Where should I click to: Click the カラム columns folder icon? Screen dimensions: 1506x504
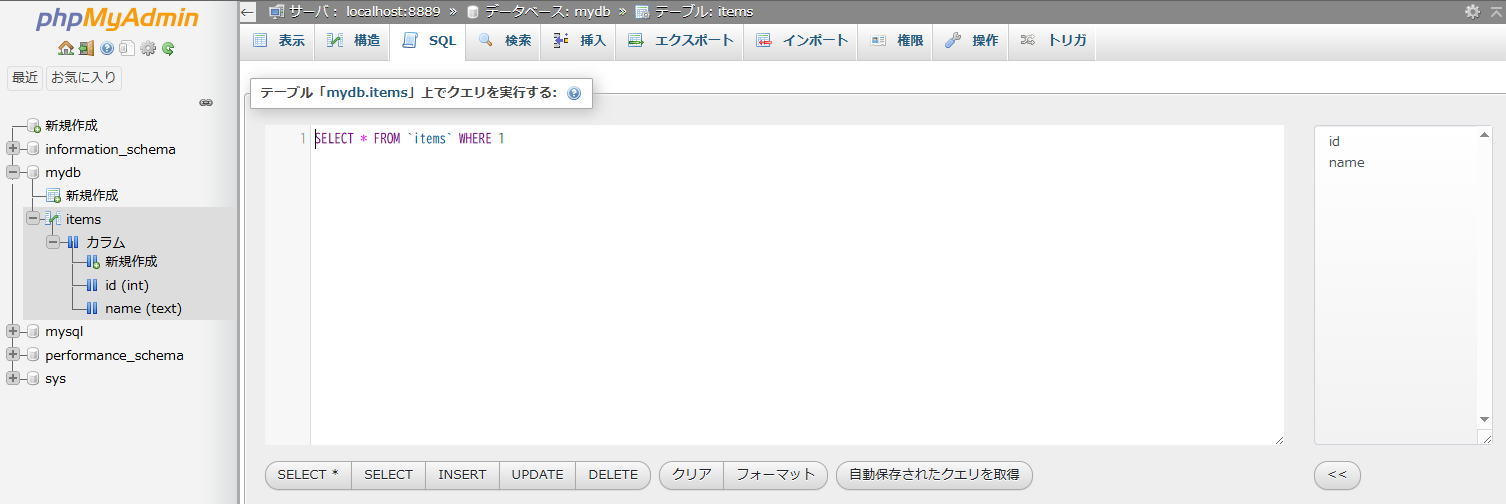point(73,242)
